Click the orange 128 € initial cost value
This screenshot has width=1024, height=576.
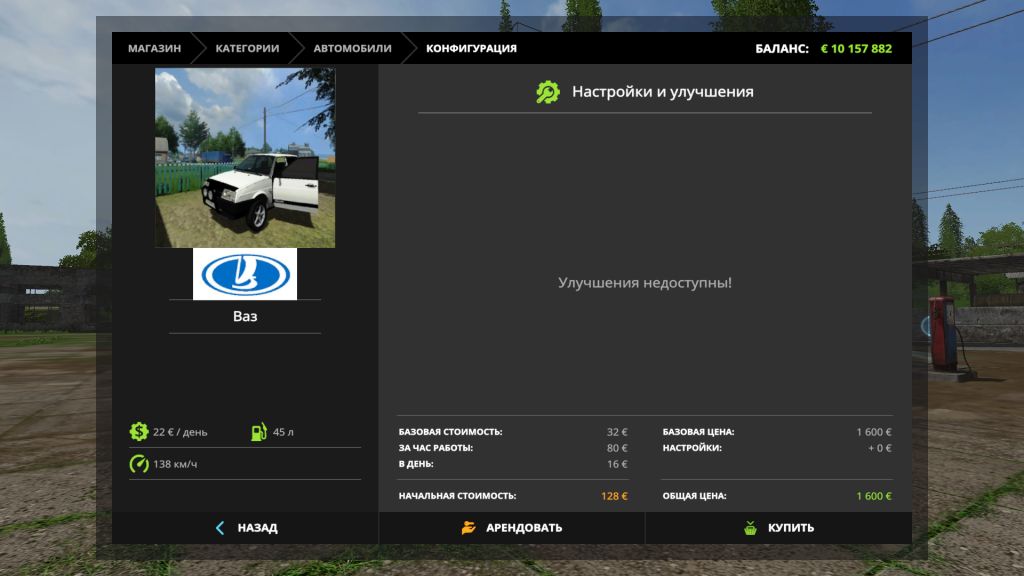click(614, 496)
